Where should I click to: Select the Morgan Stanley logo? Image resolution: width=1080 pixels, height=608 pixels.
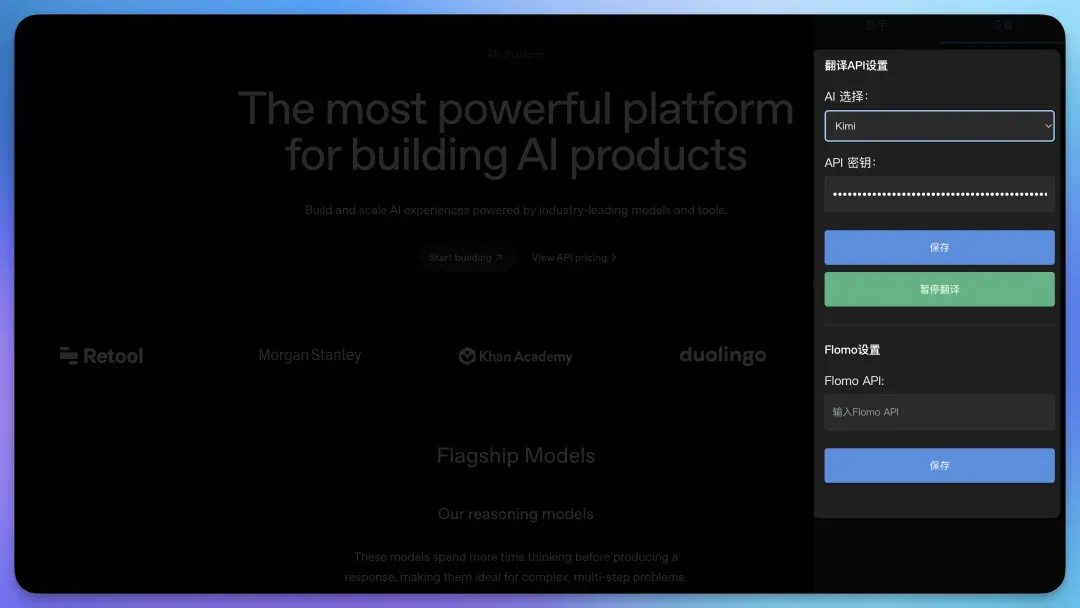point(310,355)
